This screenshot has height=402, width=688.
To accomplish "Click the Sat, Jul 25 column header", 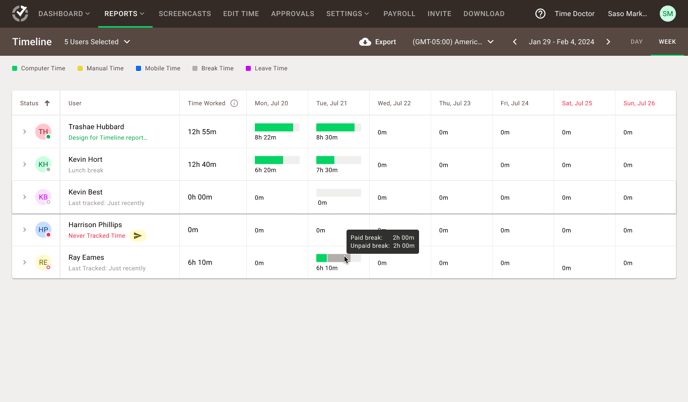I will [577, 103].
